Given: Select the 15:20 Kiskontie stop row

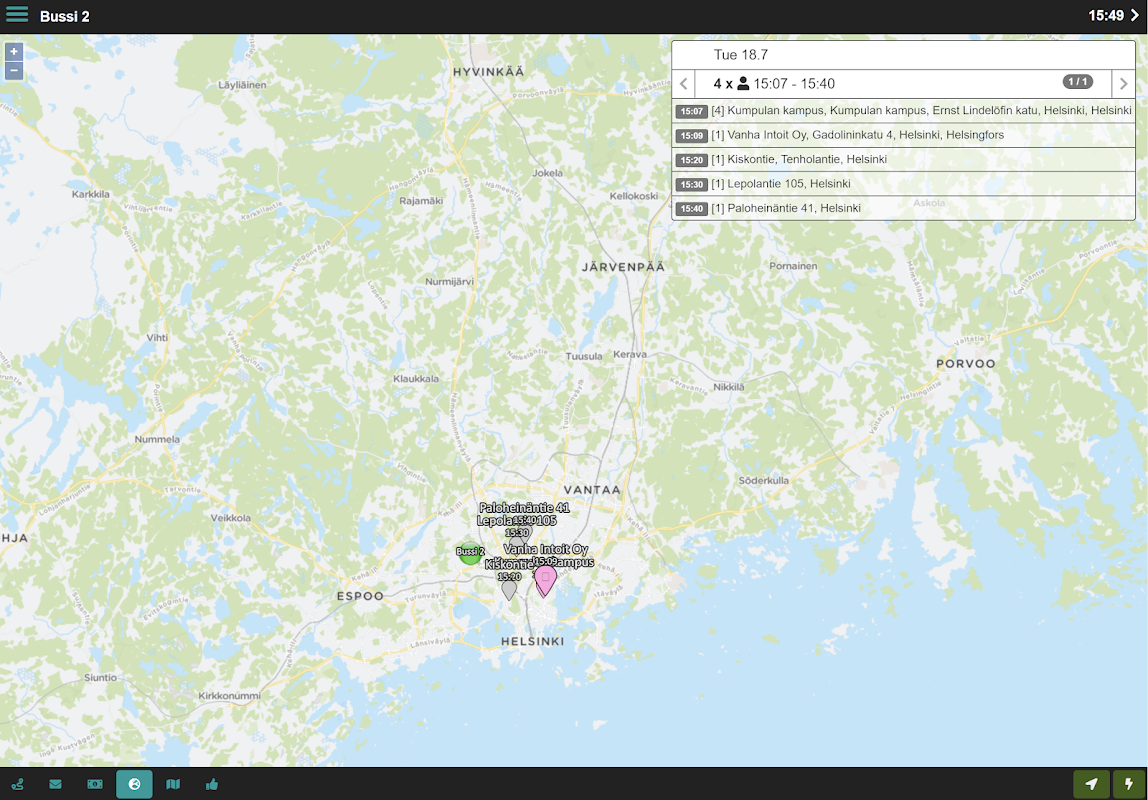Looking at the screenshot, I should pos(903,159).
